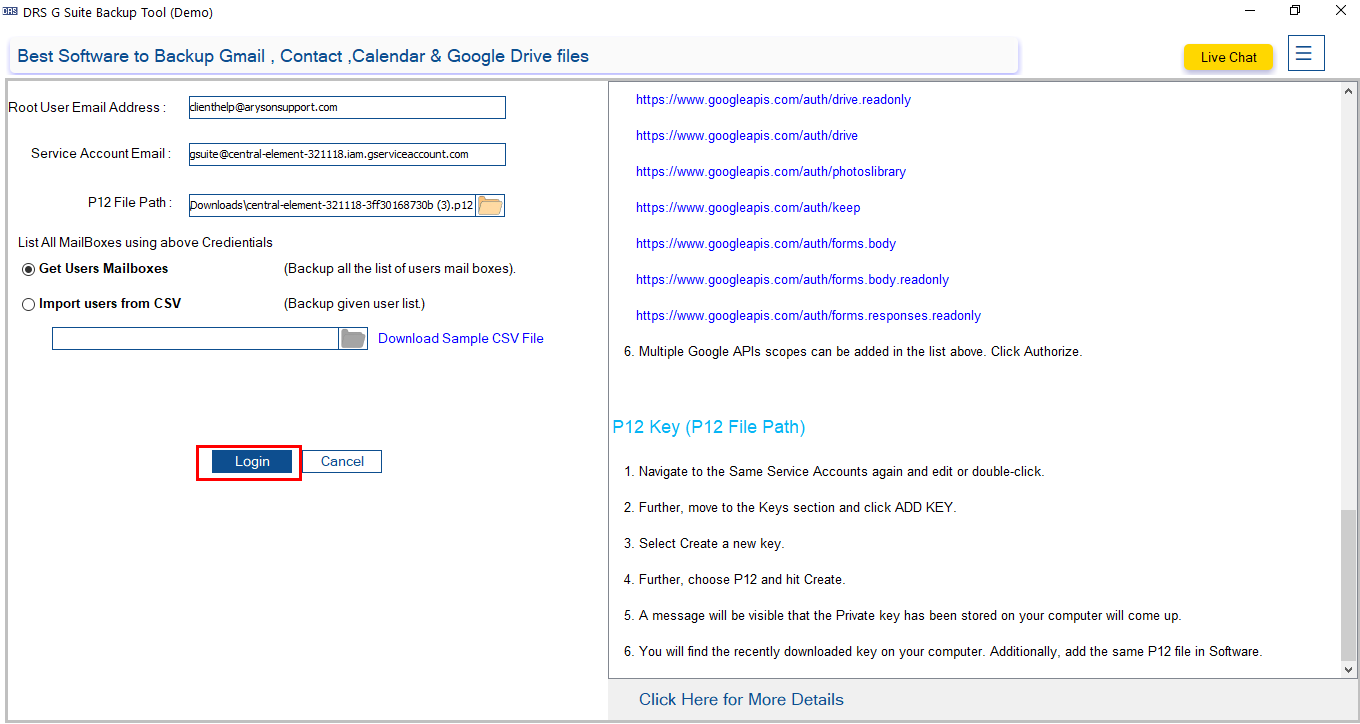Open the googleapis auth/drive link
Viewport: 1360px width, 724px height.
click(747, 136)
